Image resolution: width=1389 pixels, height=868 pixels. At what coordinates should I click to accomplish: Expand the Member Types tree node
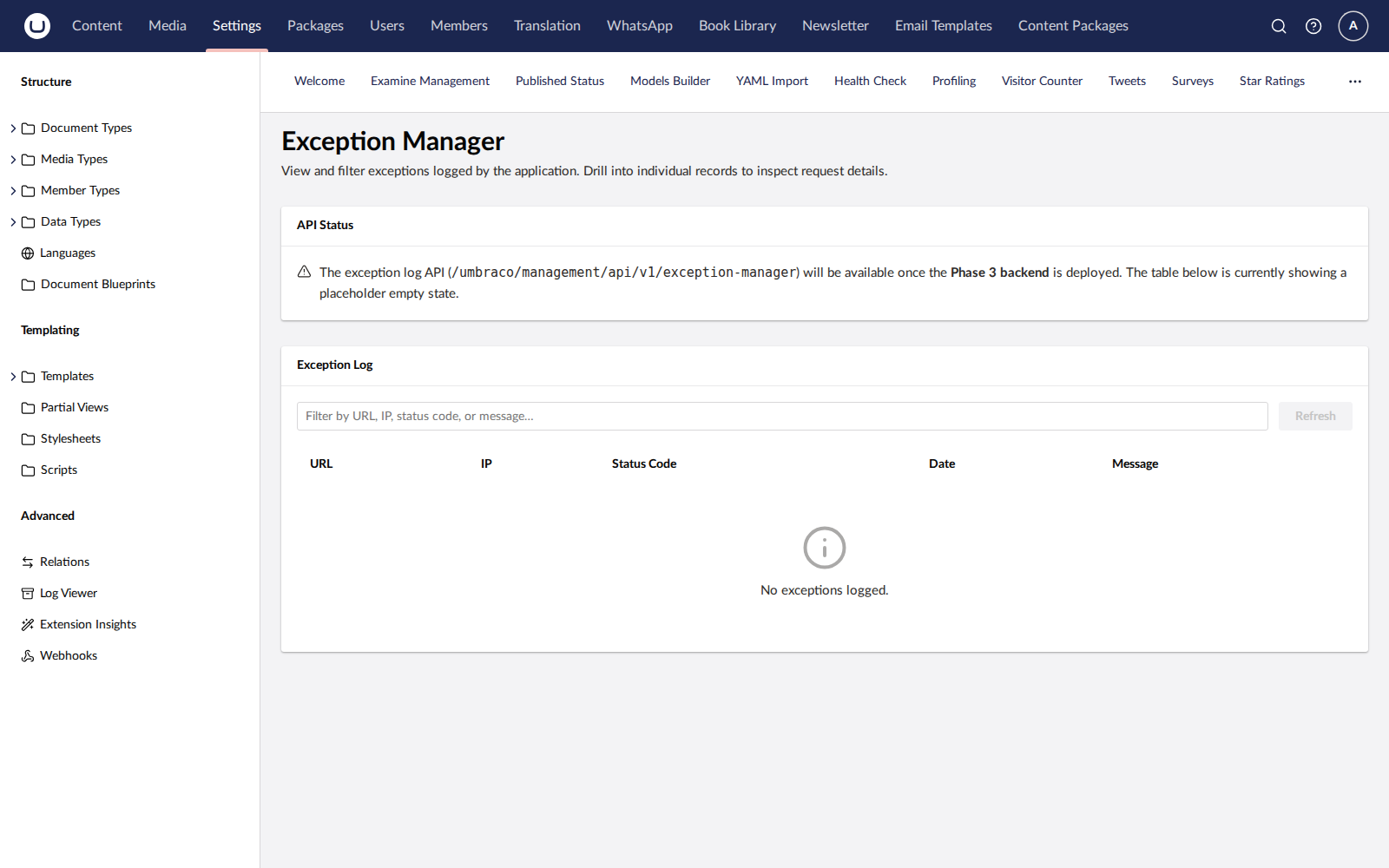coord(13,191)
